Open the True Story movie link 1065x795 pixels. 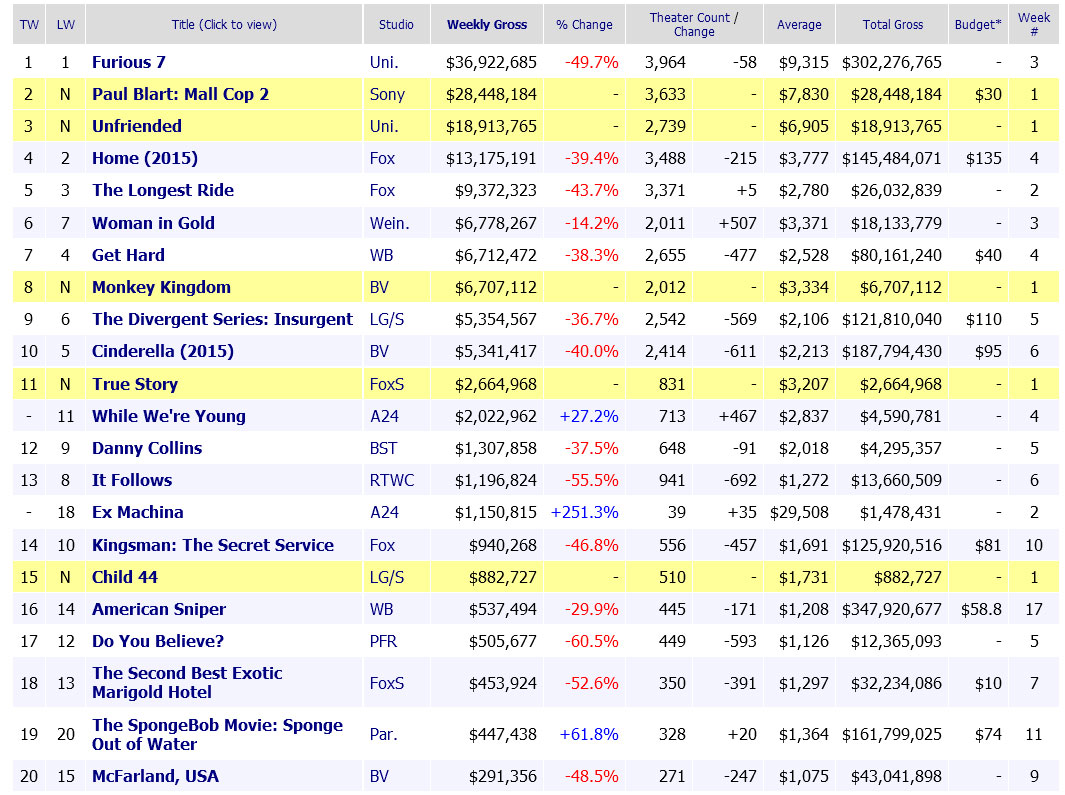134,384
